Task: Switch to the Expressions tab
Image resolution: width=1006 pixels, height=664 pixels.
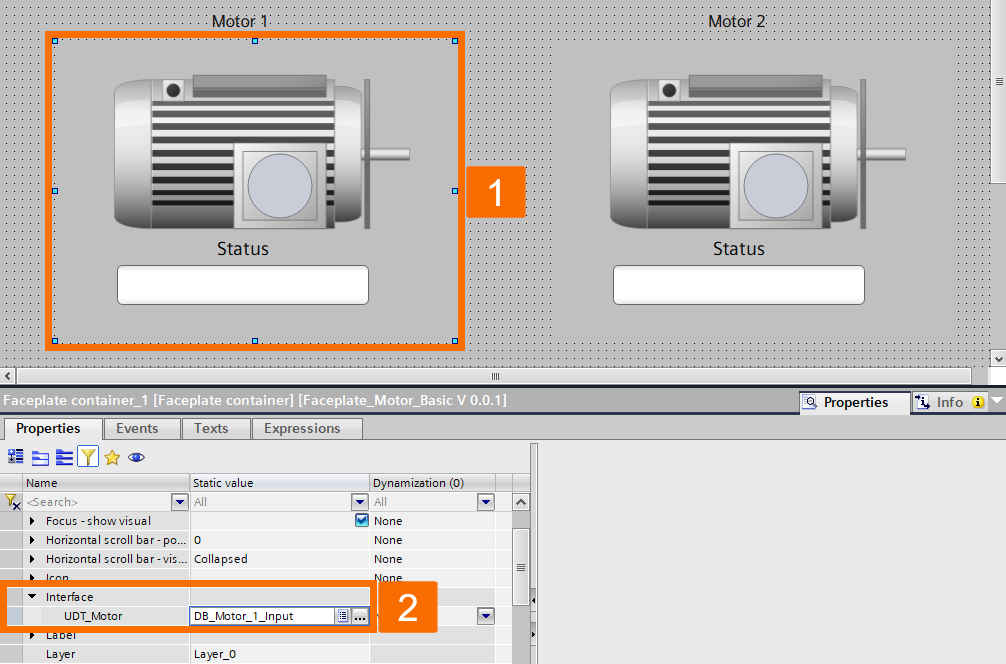Action: pos(306,428)
